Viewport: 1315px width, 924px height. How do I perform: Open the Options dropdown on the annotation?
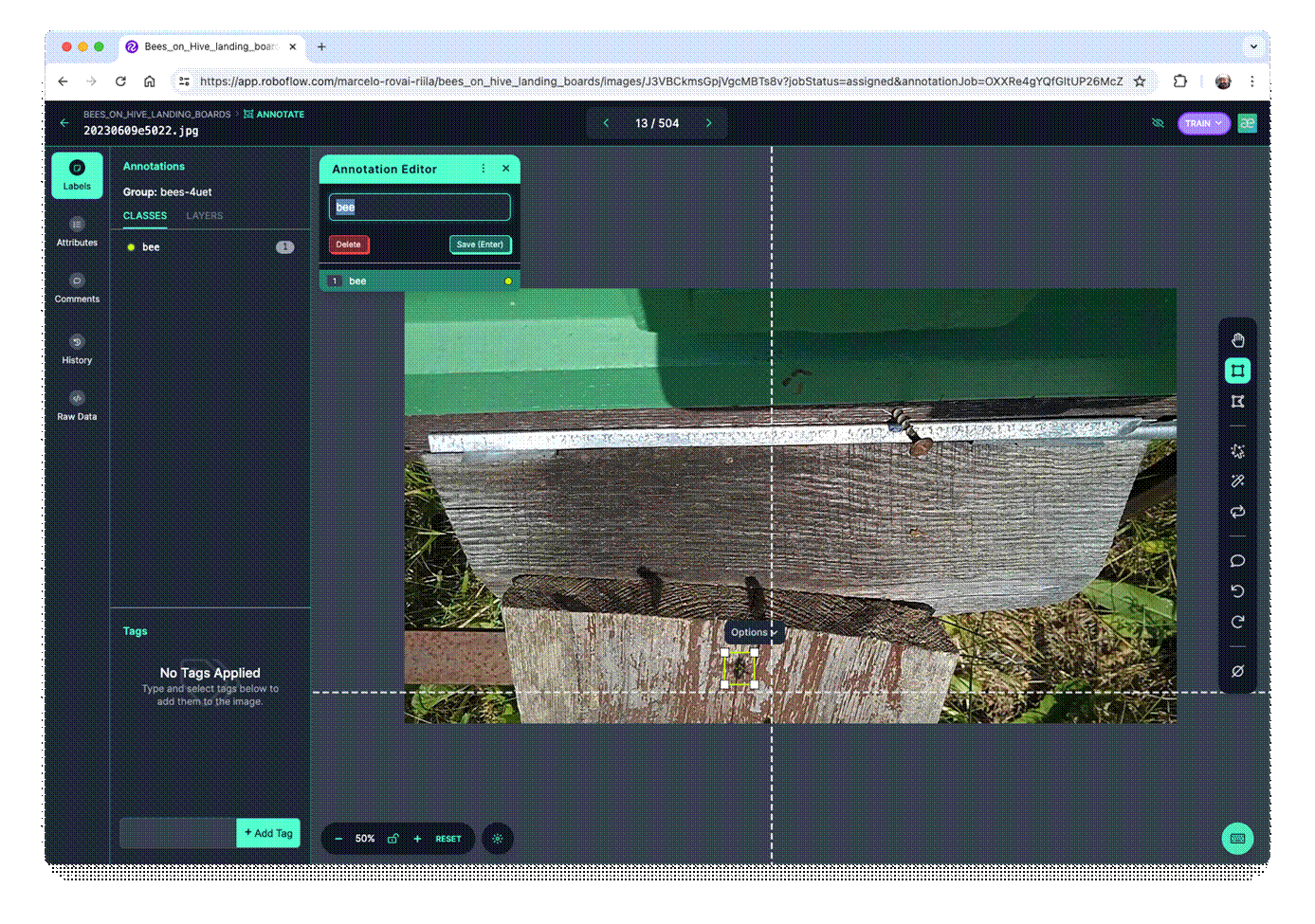[x=752, y=632]
